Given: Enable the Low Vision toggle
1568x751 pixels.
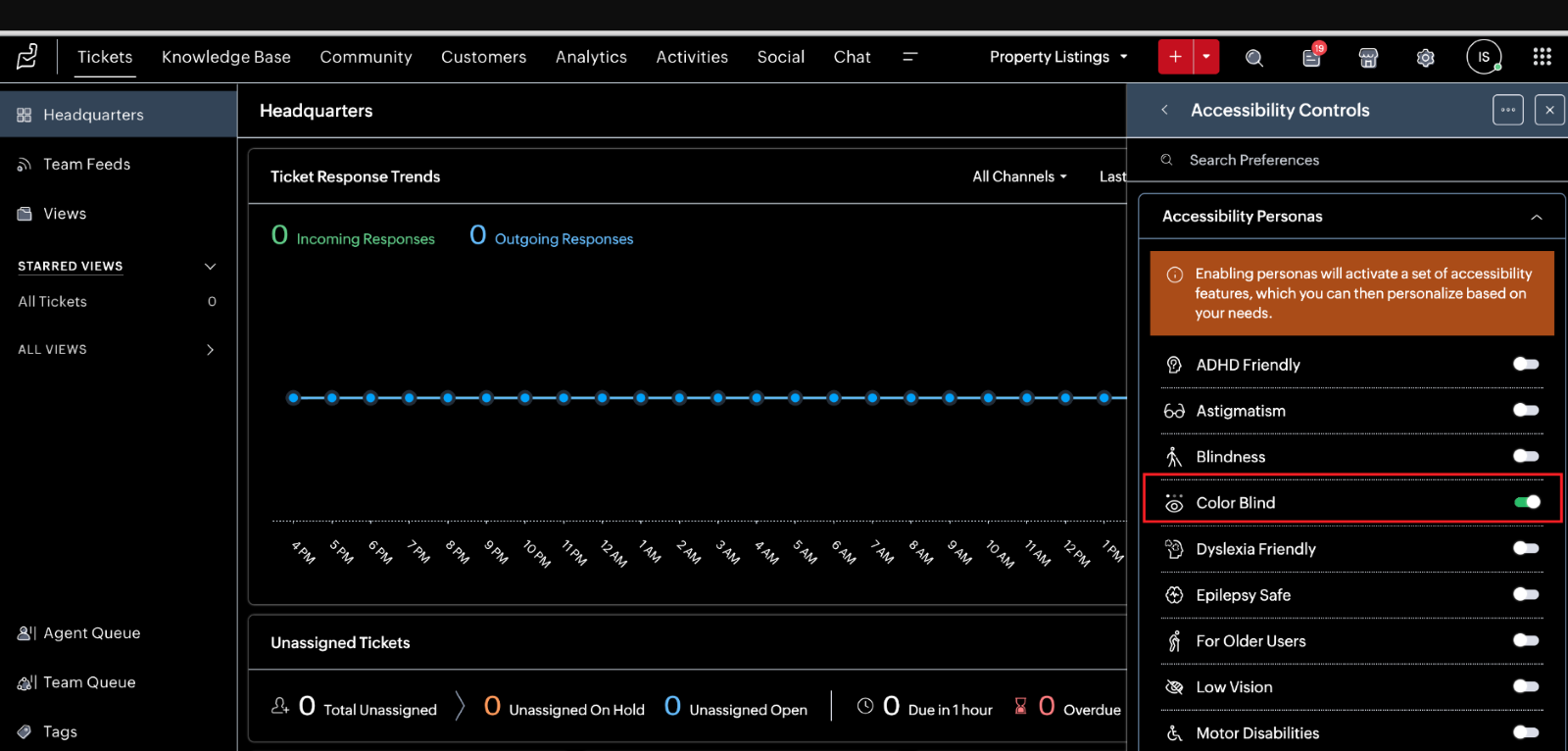Looking at the screenshot, I should tap(1526, 686).
